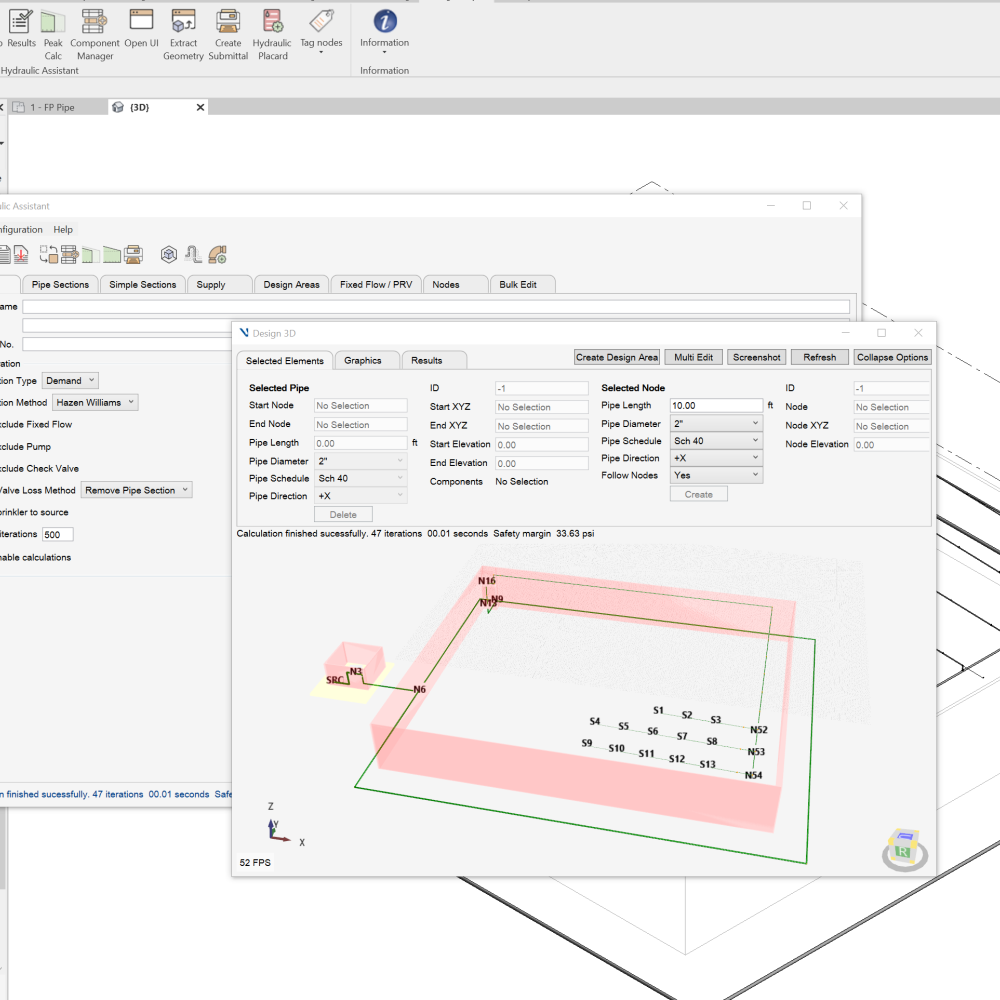Click the Selected Node Pipe Length field
Image resolution: width=1000 pixels, height=1000 pixels.
[x=716, y=406]
